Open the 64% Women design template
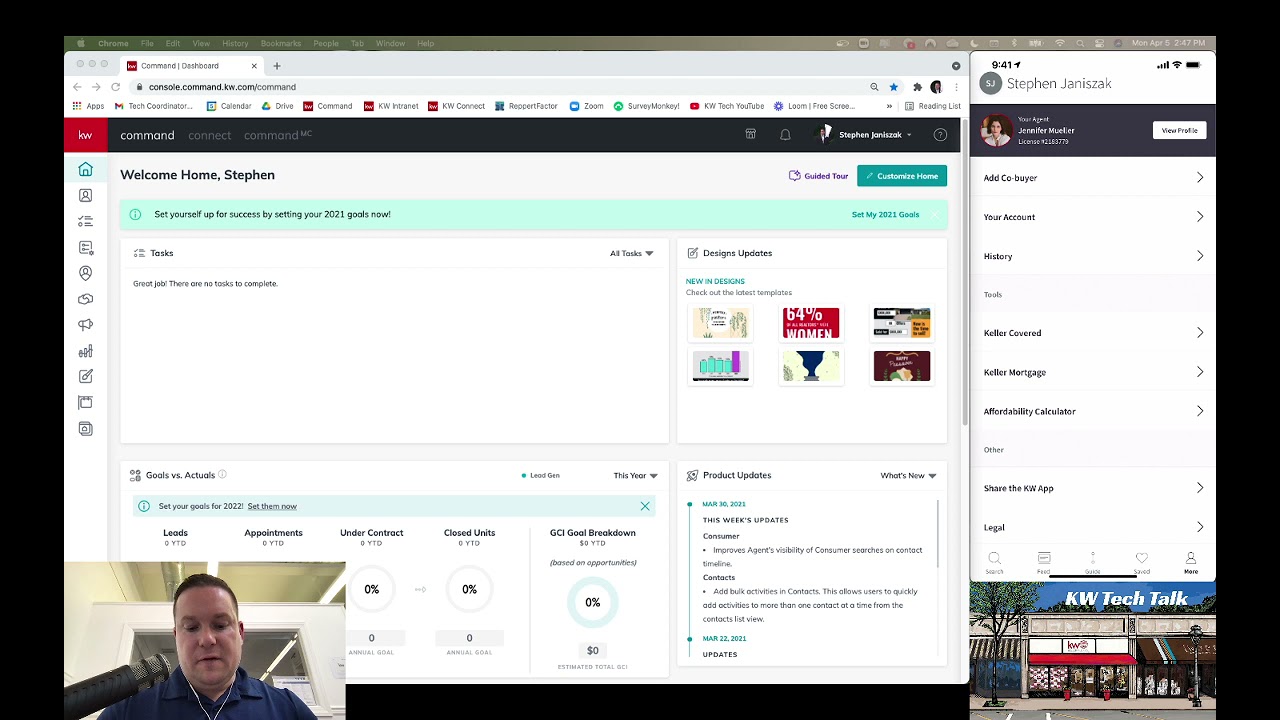Image resolution: width=1280 pixels, height=720 pixels. pos(811,323)
